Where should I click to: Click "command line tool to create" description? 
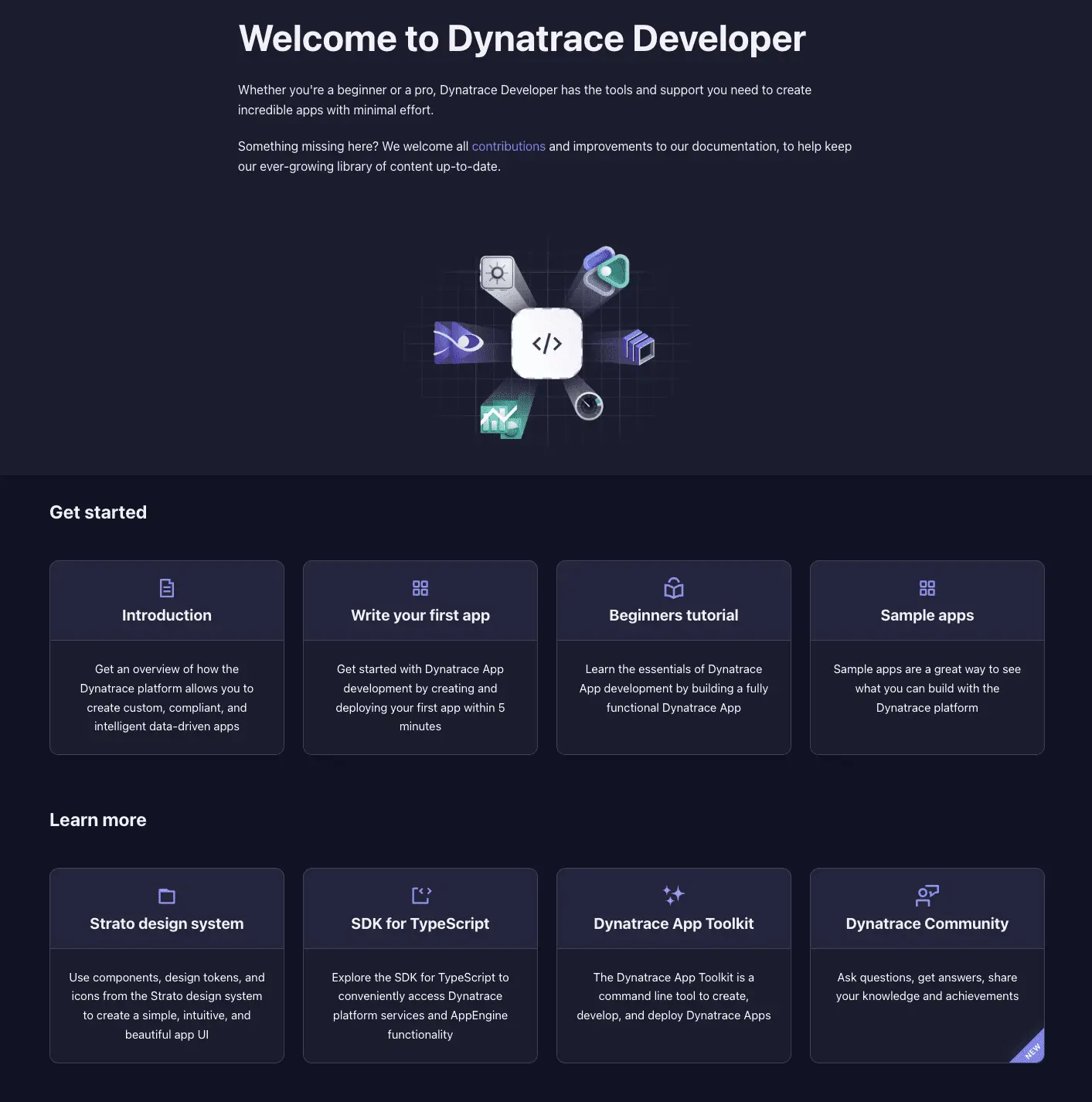(x=674, y=996)
